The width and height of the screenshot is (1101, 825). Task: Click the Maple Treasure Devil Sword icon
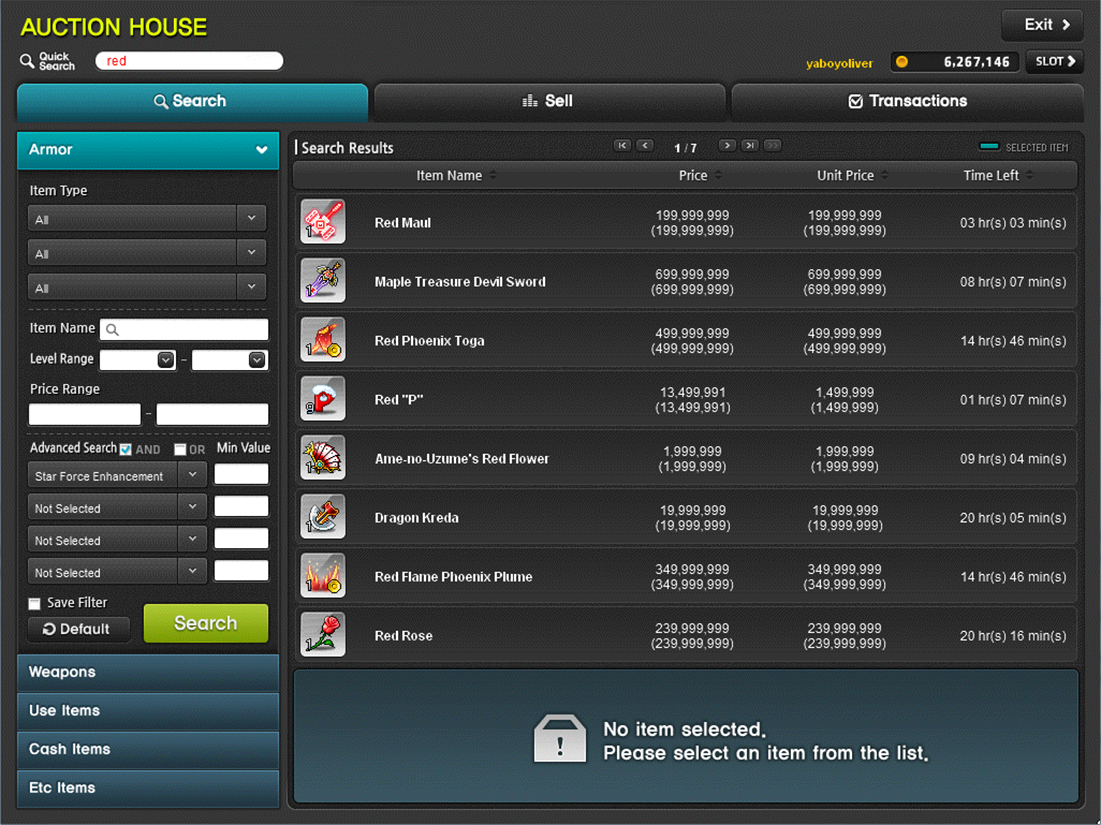tap(323, 281)
